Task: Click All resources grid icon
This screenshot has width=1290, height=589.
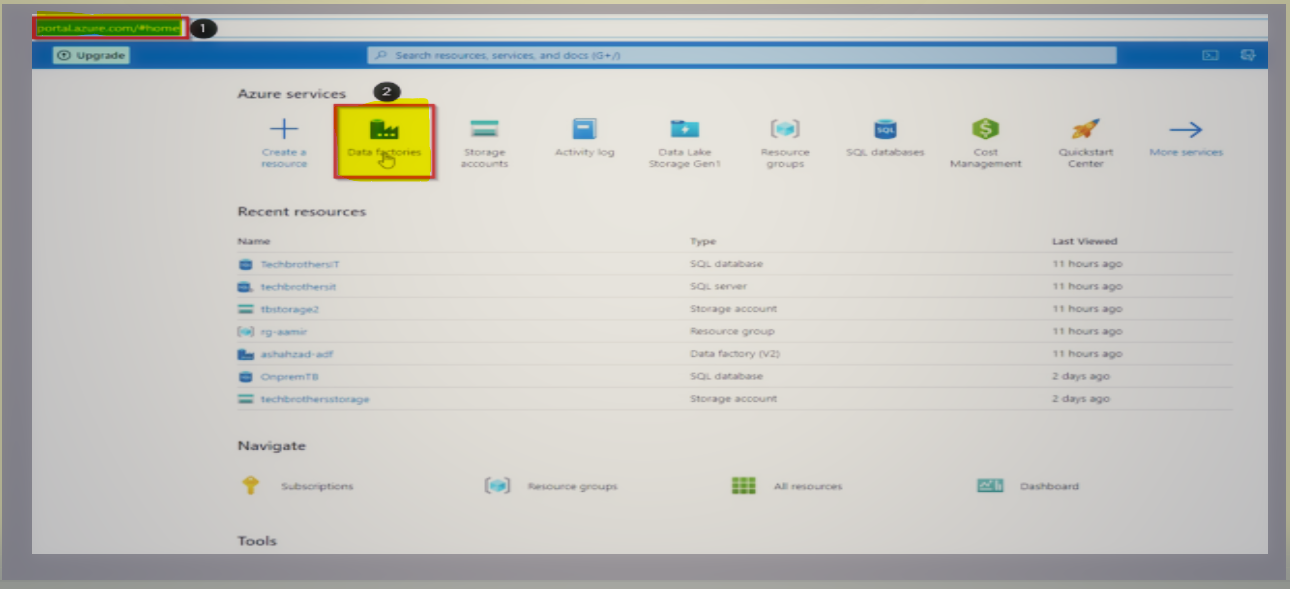Action: pyautogui.click(x=743, y=486)
